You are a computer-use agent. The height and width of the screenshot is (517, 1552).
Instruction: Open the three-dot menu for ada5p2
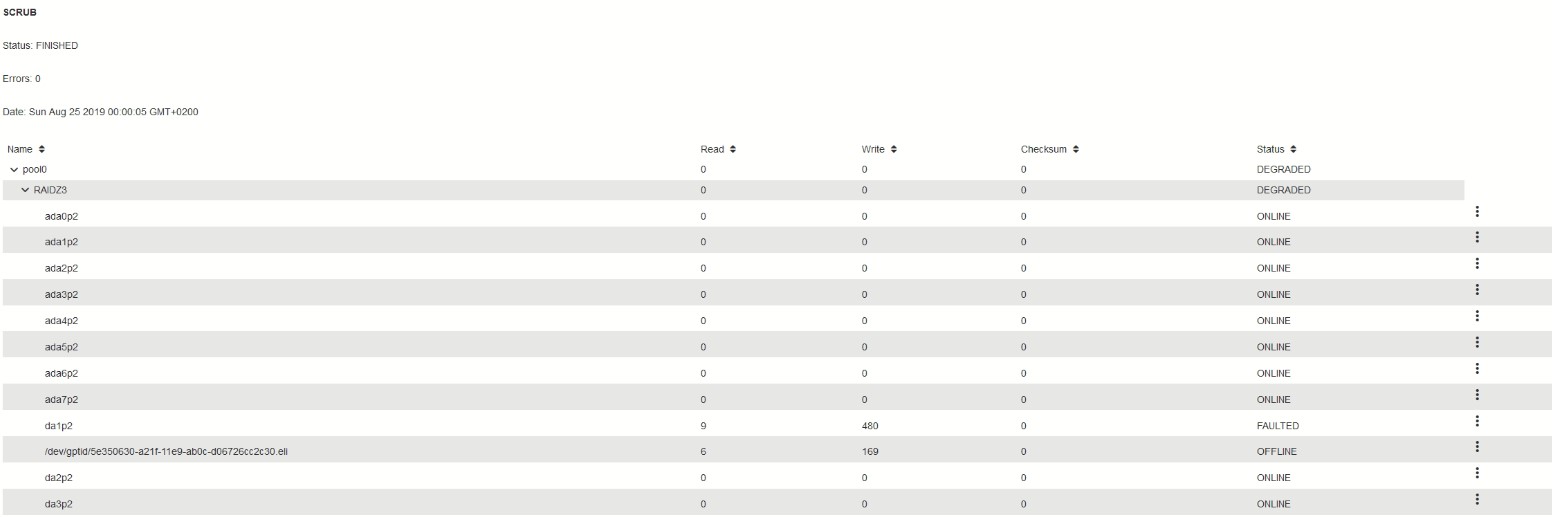pyautogui.click(x=1476, y=342)
